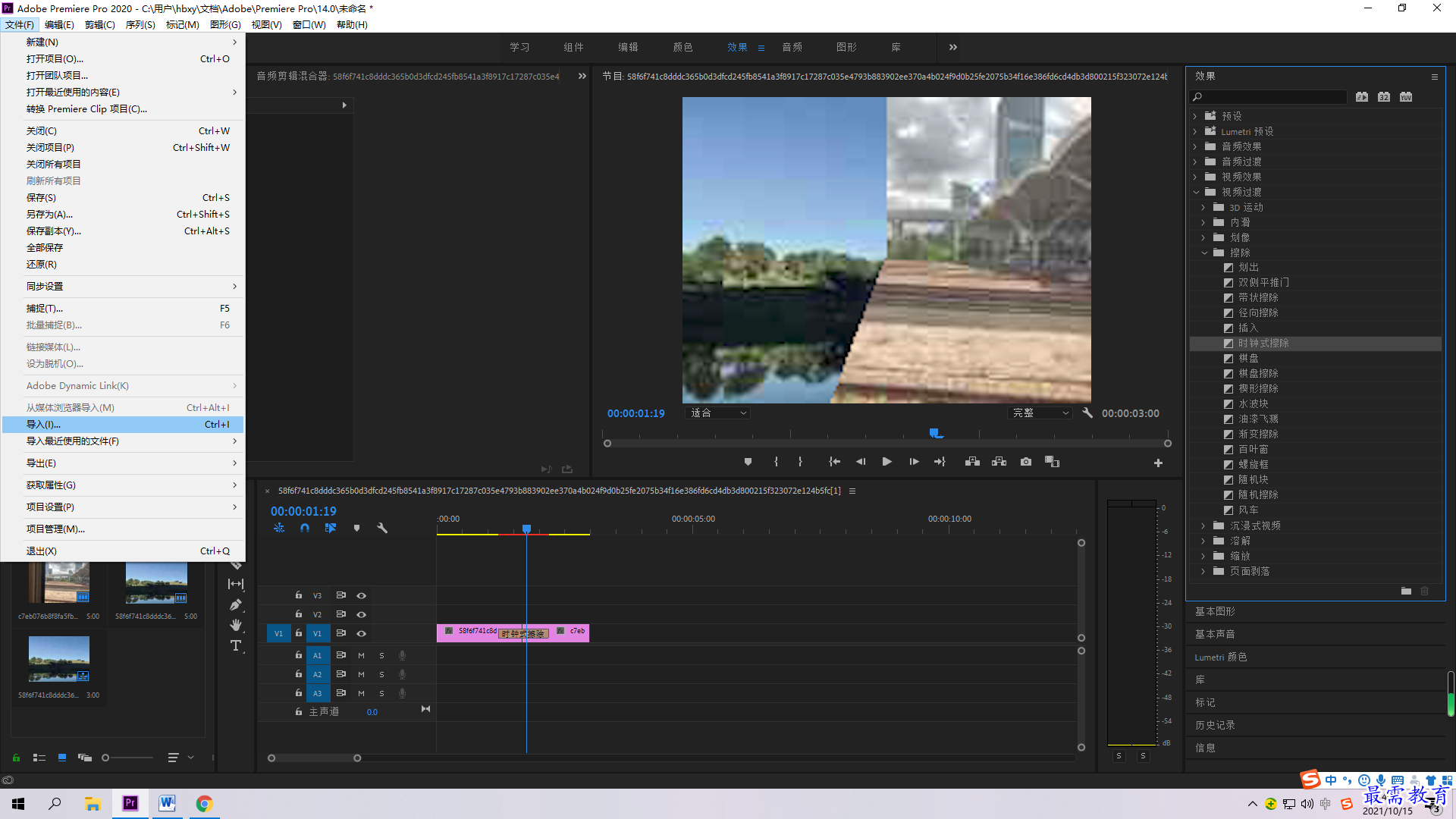
Task: Adjust Project panel thumbnail zoom slider
Action: (x=105, y=758)
